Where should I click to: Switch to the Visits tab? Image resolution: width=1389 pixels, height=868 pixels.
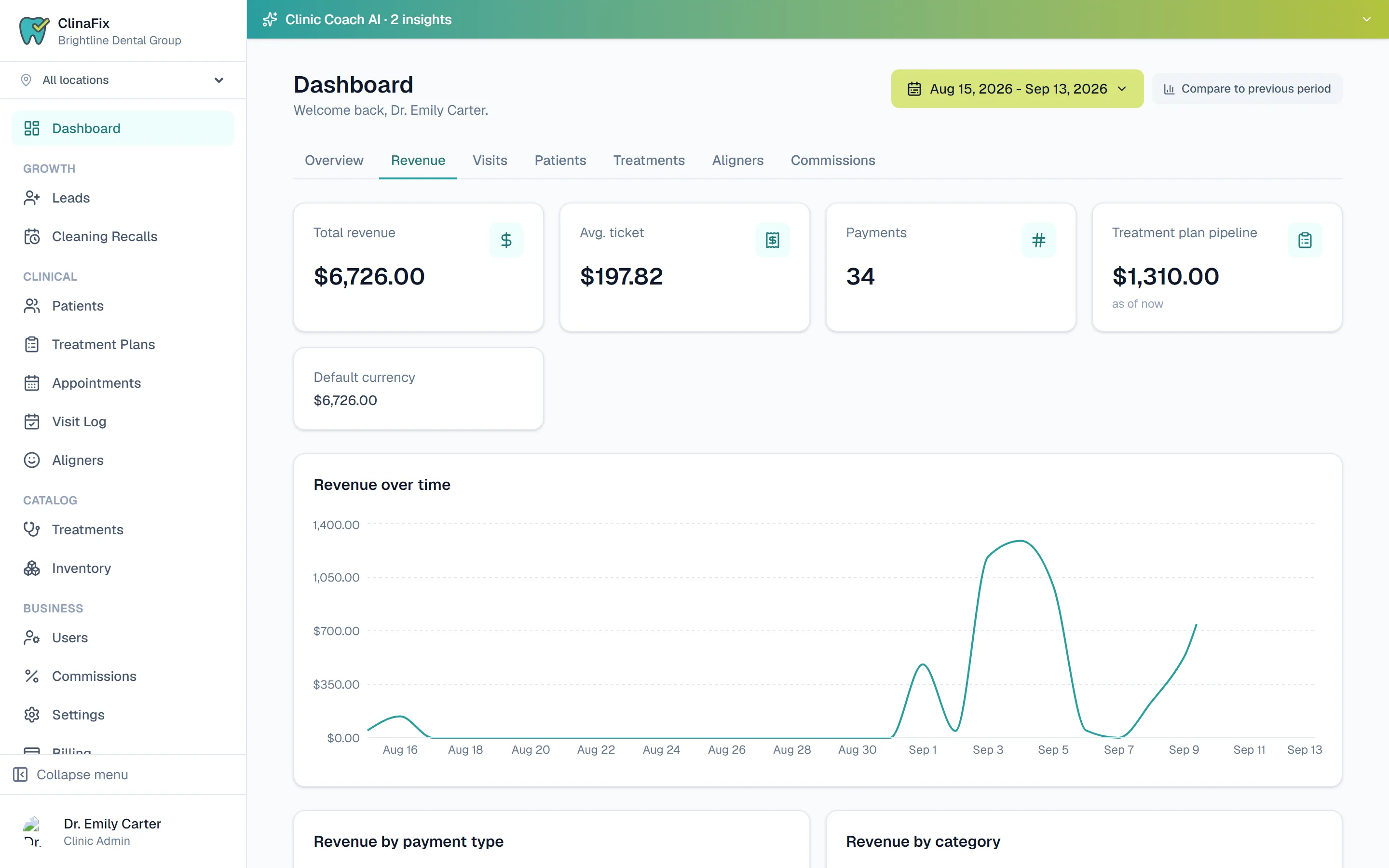[x=490, y=160]
